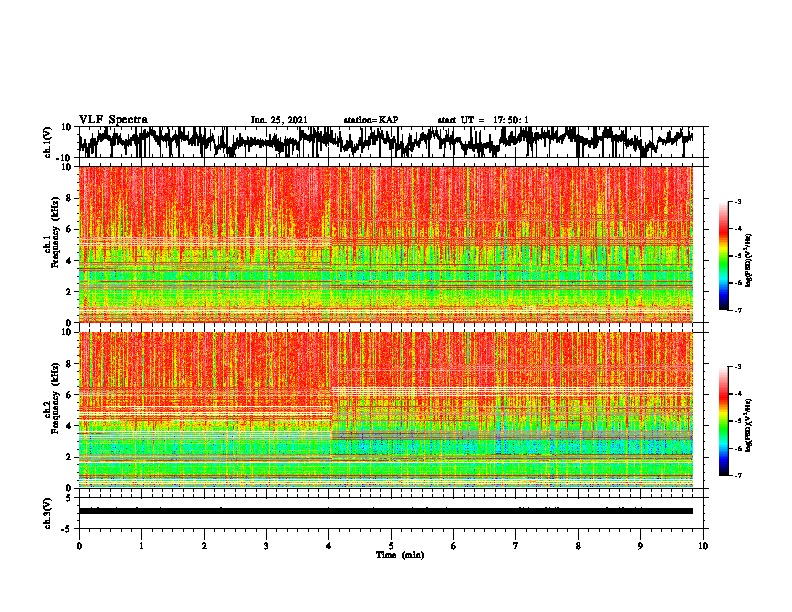
Task: Click the '6' frequency tick of ch.1 spectrogram
Action: 69,229
